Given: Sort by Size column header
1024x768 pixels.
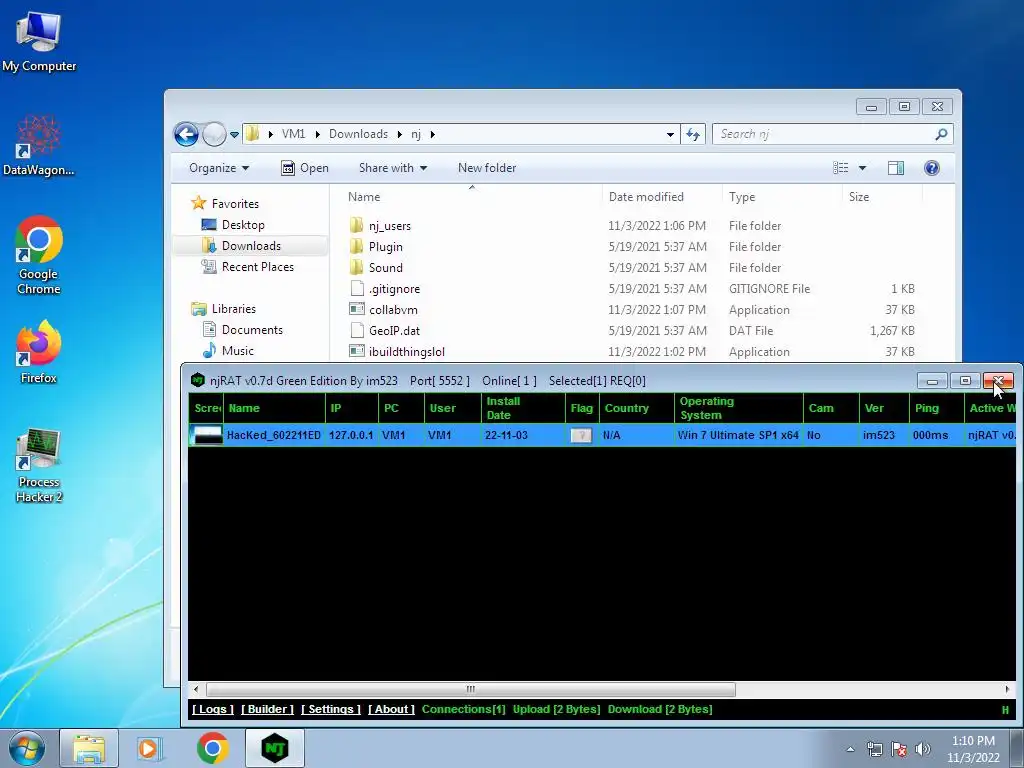Looking at the screenshot, I should click(x=882, y=197).
